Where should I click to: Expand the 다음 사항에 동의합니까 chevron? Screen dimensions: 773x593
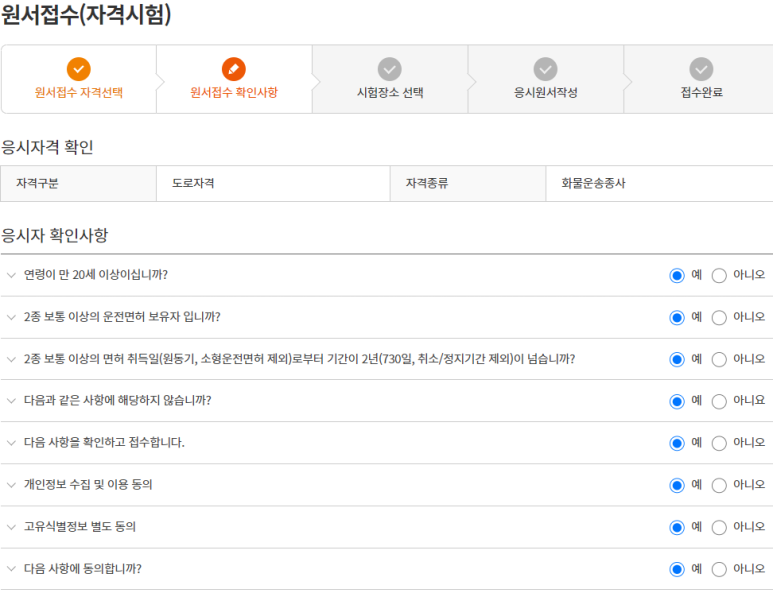(11, 569)
